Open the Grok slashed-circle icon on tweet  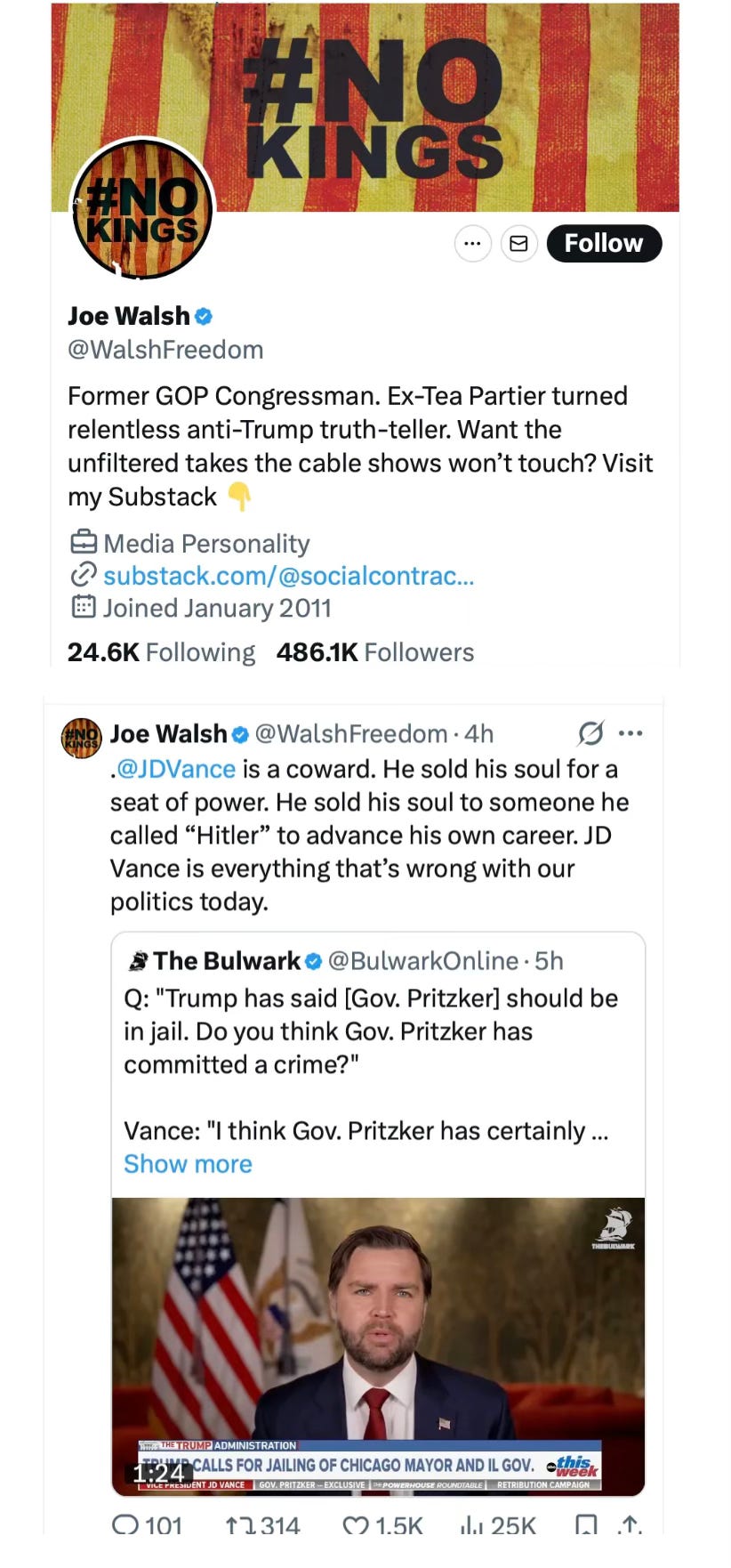tap(590, 733)
